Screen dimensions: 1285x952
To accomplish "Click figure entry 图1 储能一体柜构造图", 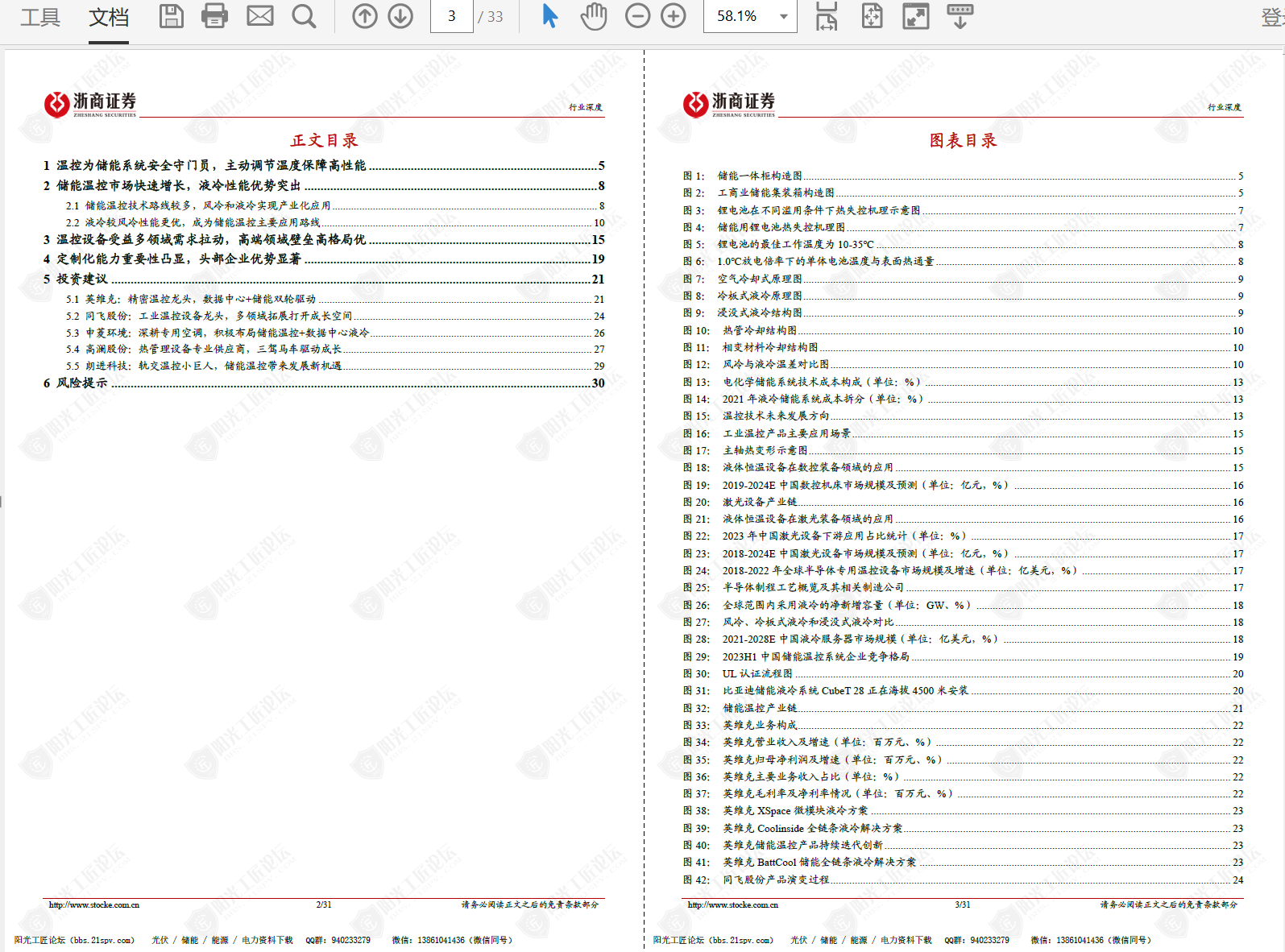I will (963, 176).
